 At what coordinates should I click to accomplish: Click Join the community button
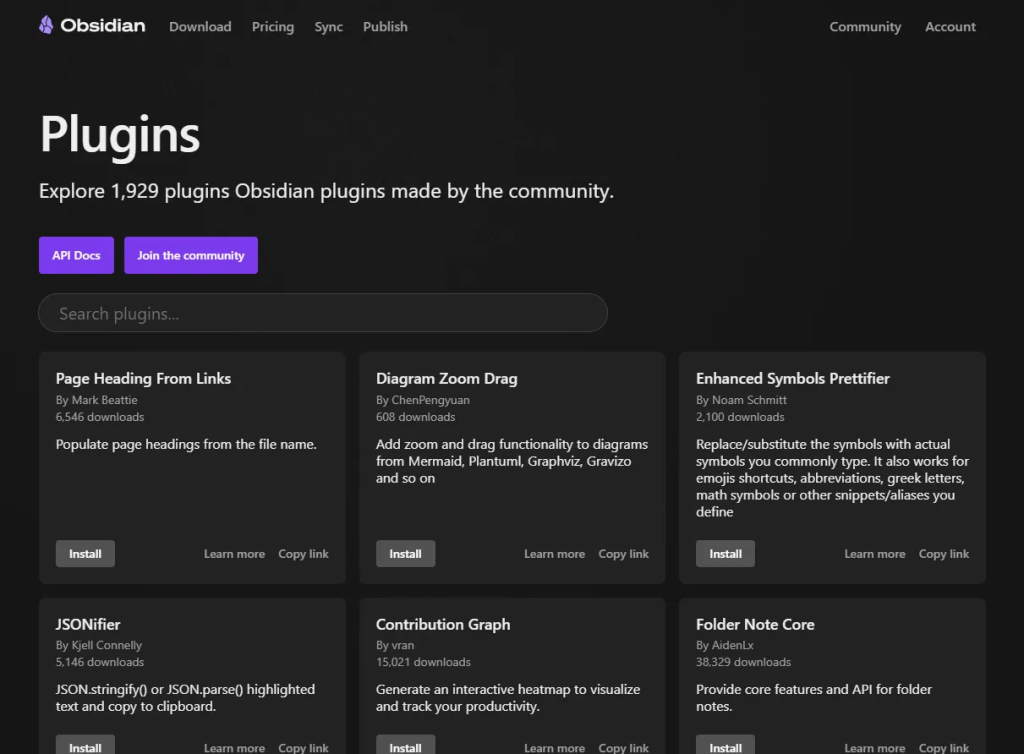click(191, 255)
